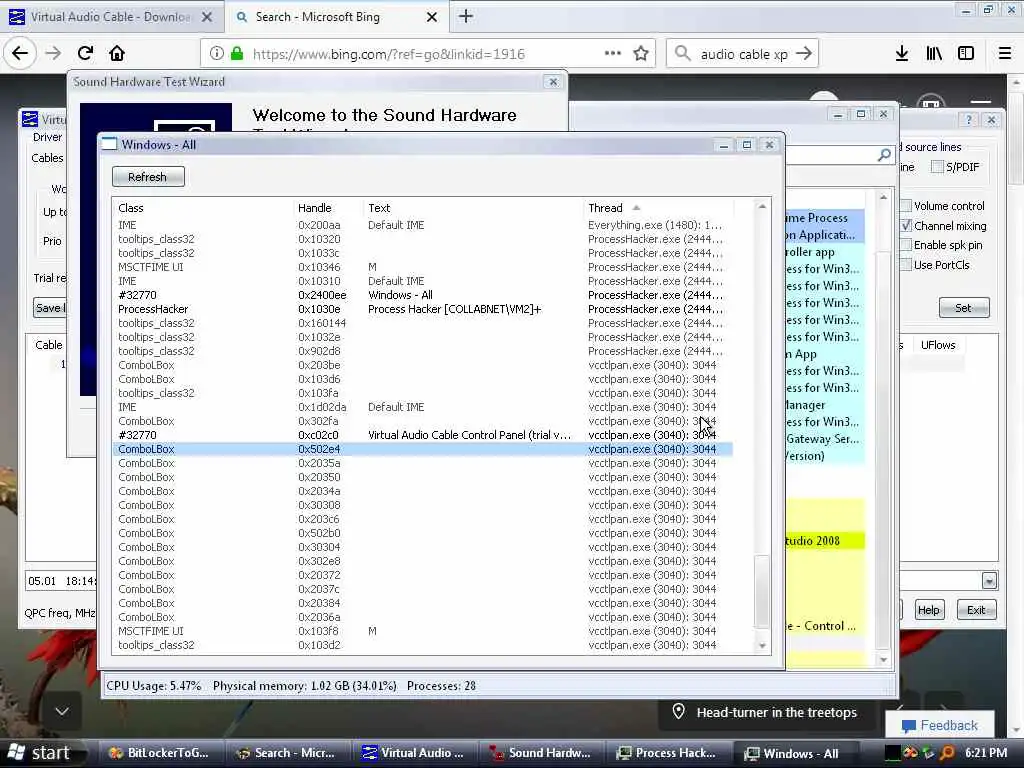Select the ProcessHacker class row

click(x=423, y=309)
